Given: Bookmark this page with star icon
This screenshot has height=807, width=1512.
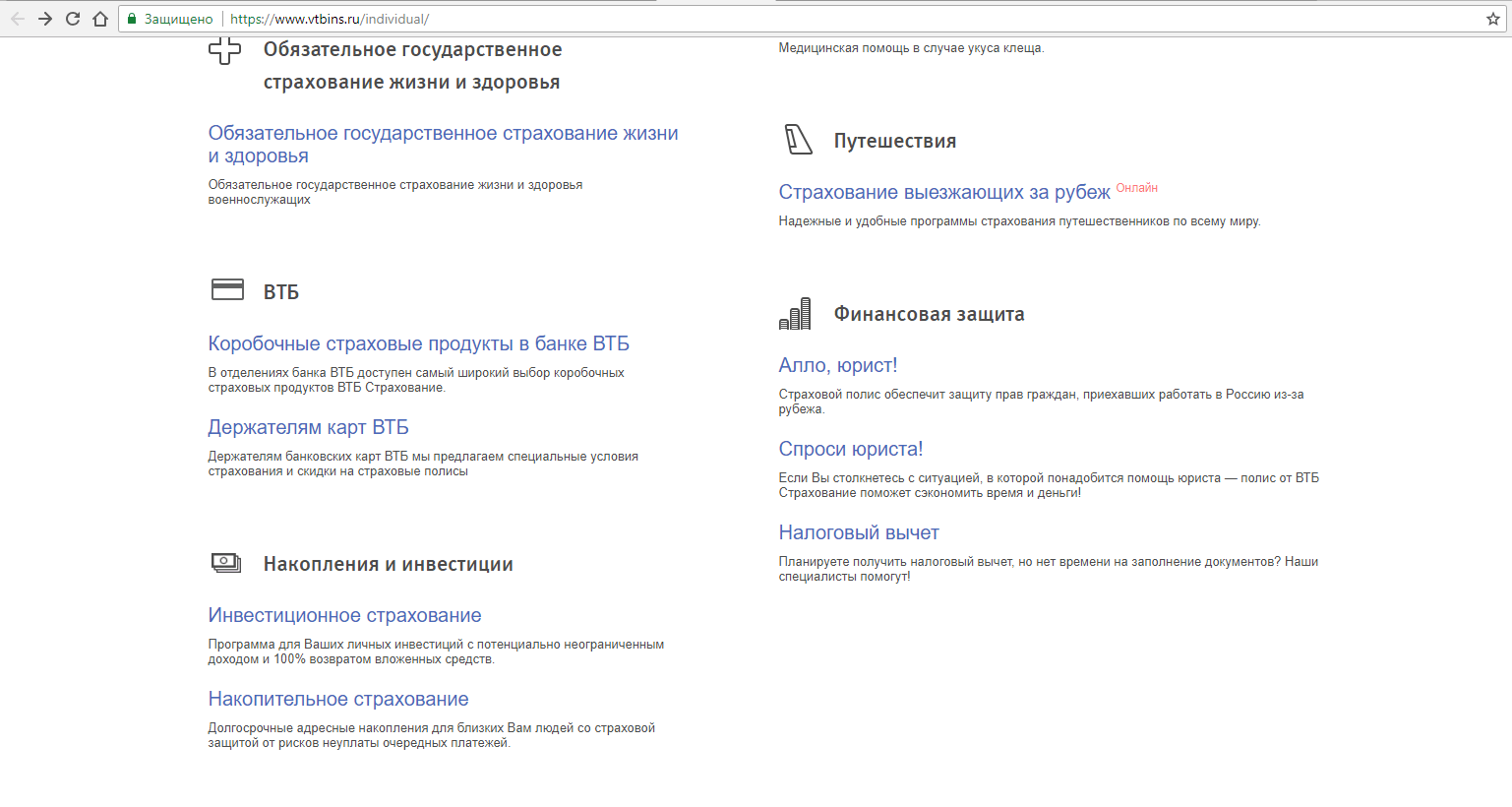Looking at the screenshot, I should (1492, 19).
